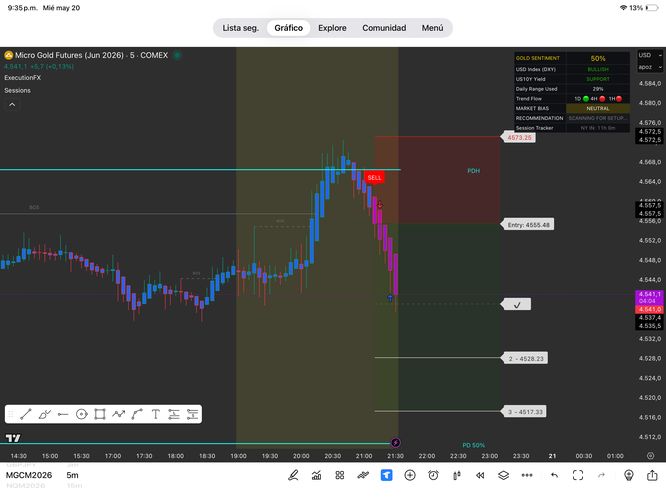Select the 2 - 4528.23 target label
666x500 pixels.
(525, 359)
